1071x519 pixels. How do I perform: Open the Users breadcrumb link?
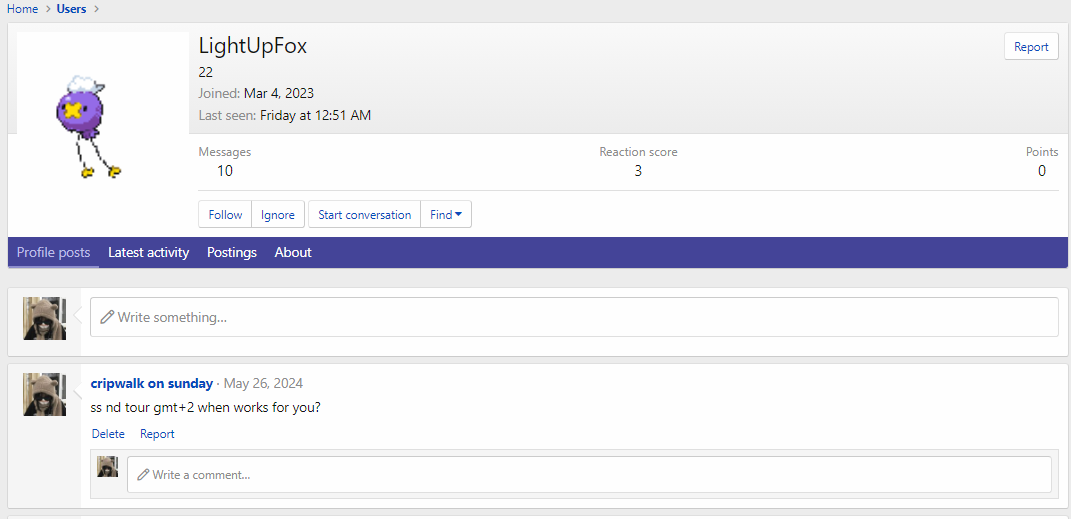(x=71, y=9)
